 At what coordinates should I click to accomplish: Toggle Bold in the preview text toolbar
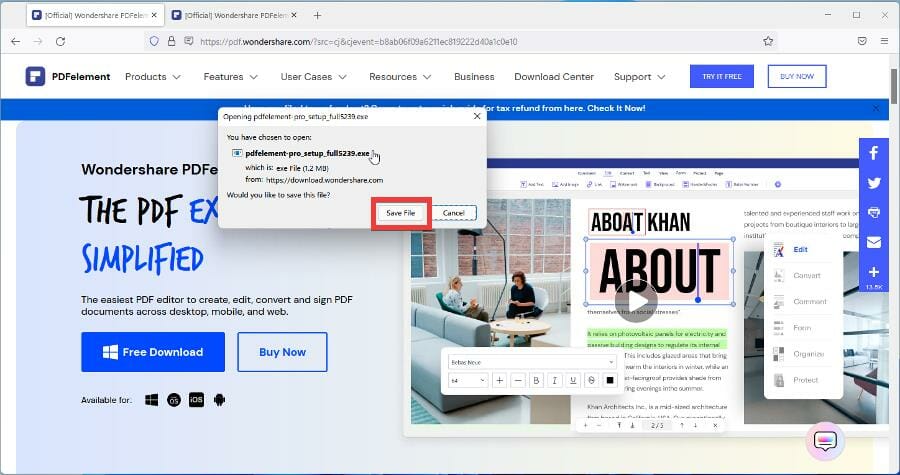[x=536, y=380]
